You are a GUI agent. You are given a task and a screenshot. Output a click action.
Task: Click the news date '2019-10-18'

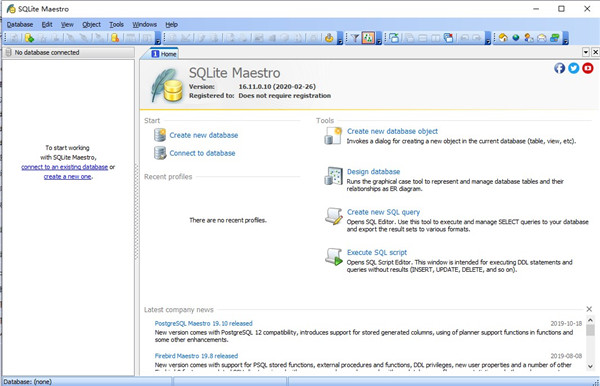pos(566,324)
